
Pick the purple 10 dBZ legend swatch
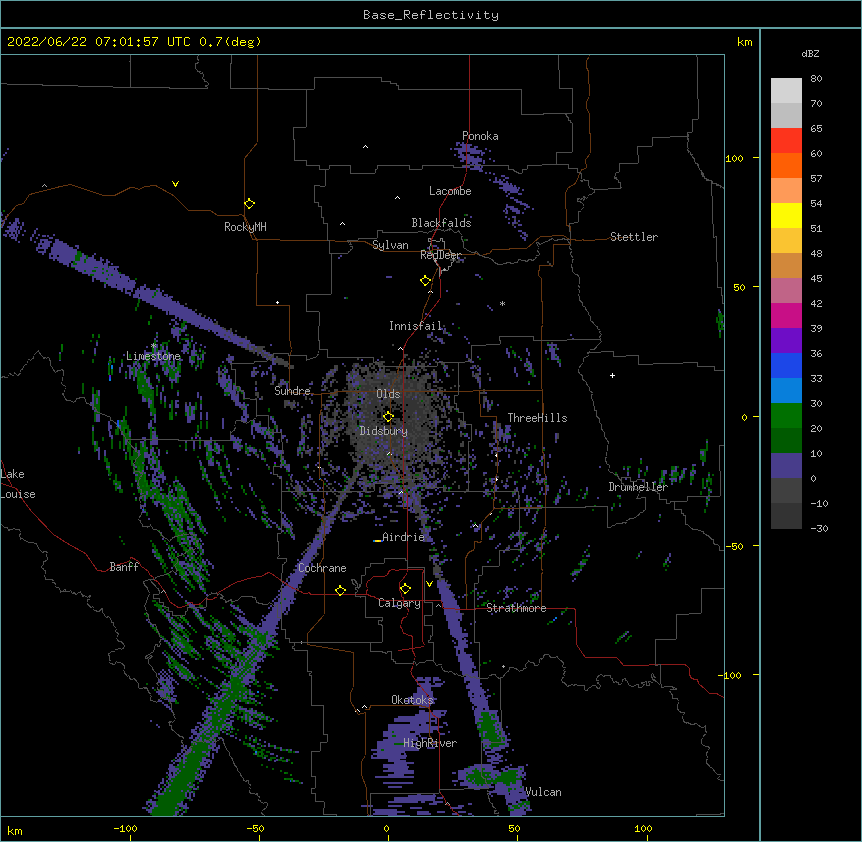[786, 466]
